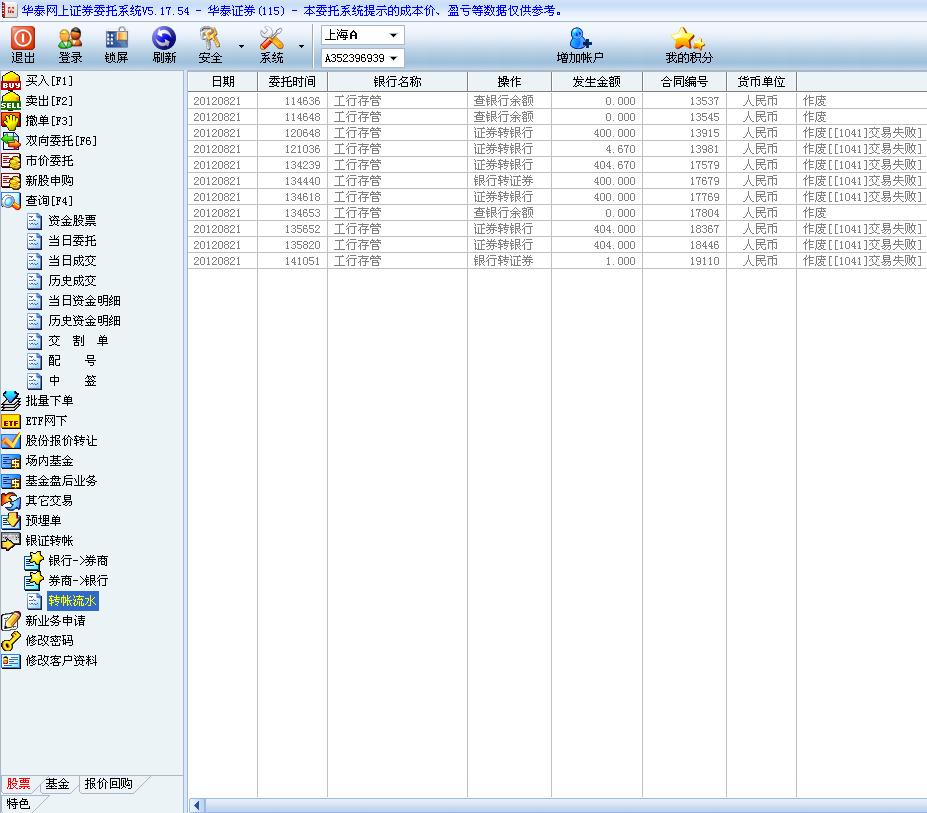Screen dimensions: 927x813
Task: Select the row with contract number 19110
Action: 555,261
